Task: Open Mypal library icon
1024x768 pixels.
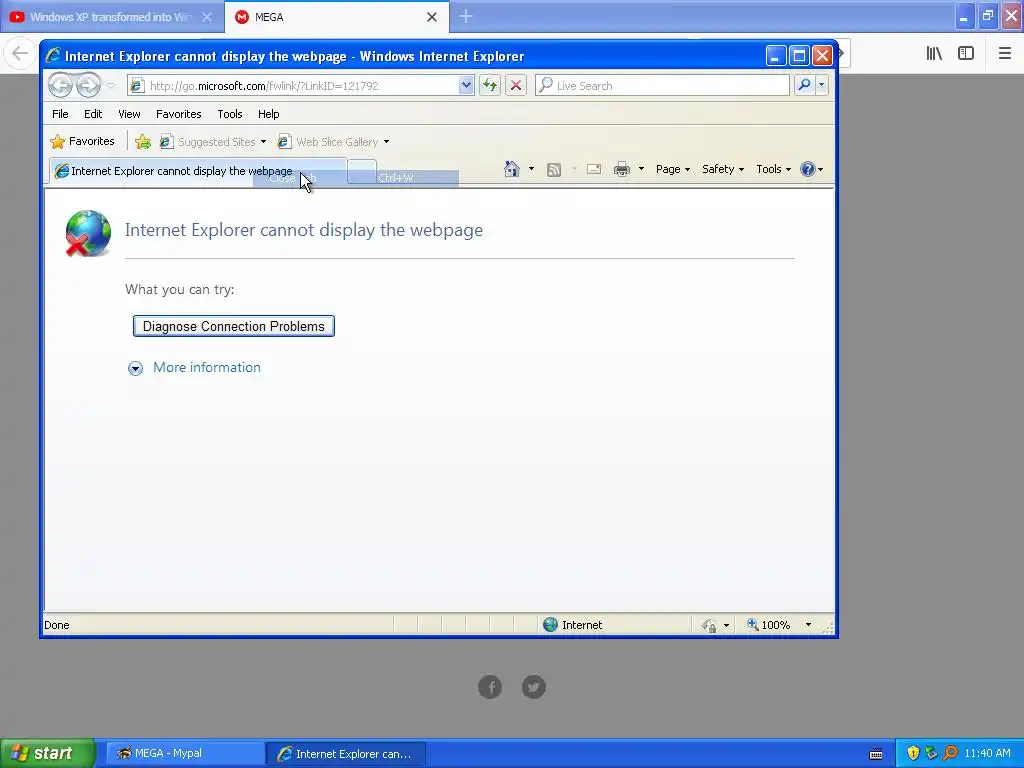Action: pyautogui.click(x=934, y=54)
